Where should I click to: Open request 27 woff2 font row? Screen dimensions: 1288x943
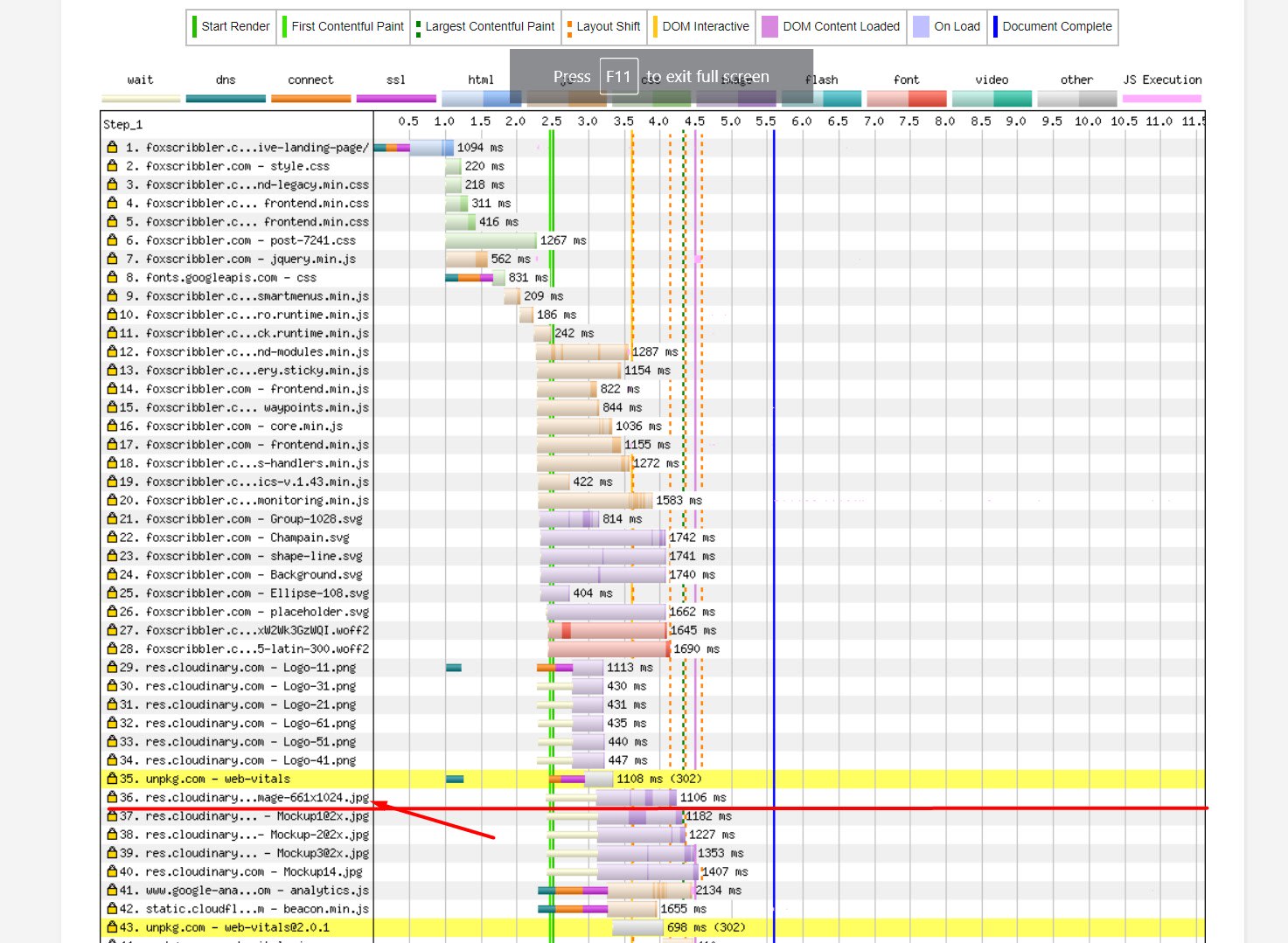point(653,630)
